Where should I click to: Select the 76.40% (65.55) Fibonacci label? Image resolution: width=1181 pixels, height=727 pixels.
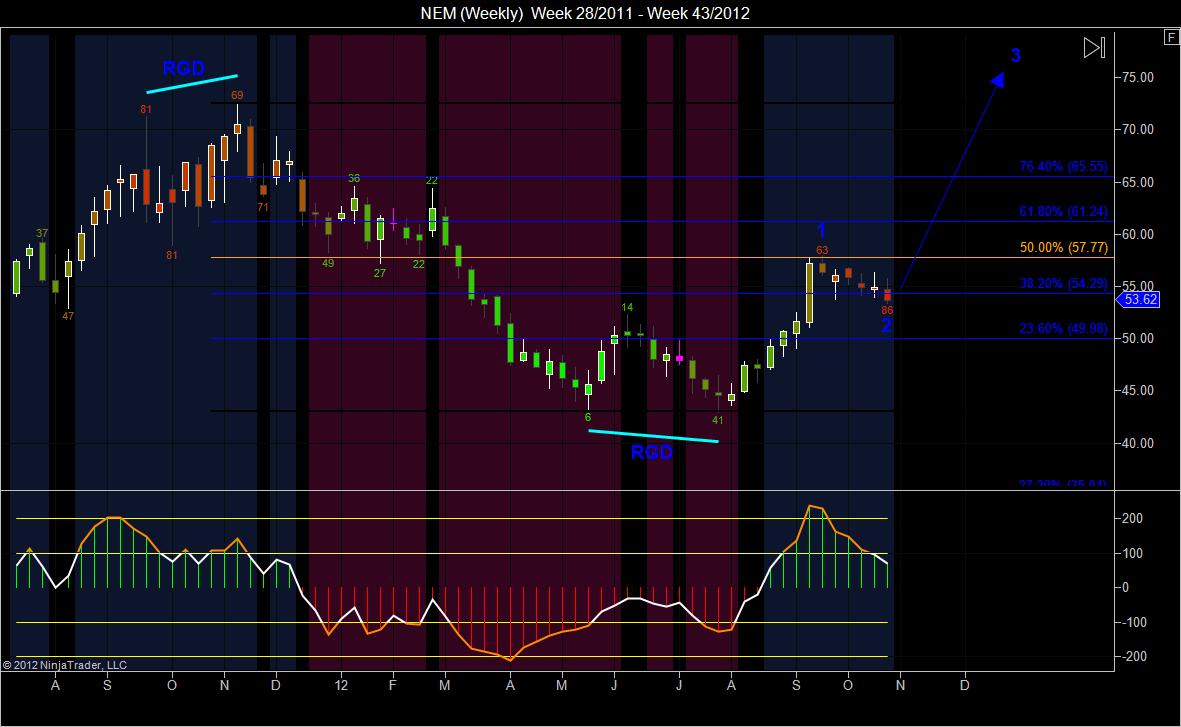coord(1063,166)
